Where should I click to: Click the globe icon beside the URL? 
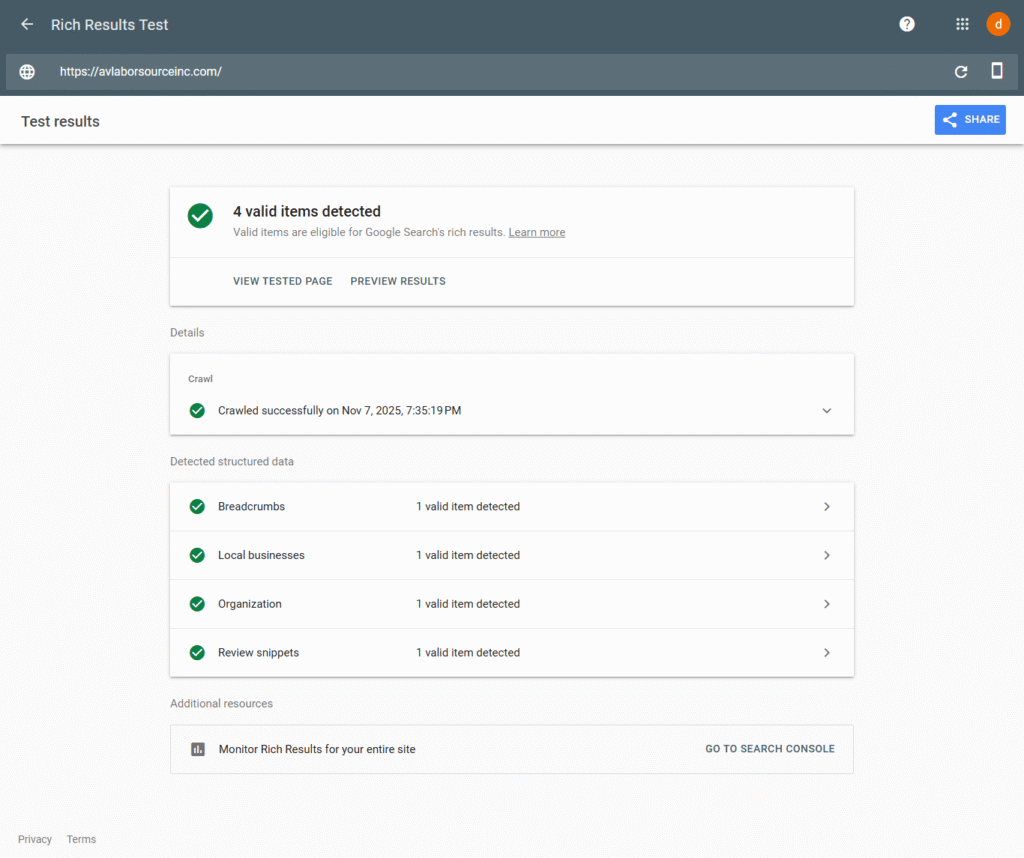pos(27,72)
